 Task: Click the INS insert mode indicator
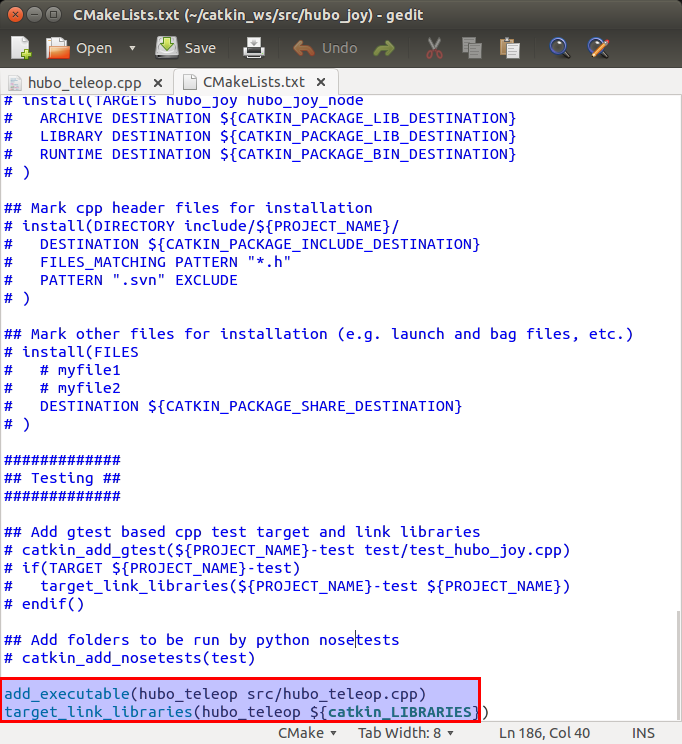coord(643,733)
